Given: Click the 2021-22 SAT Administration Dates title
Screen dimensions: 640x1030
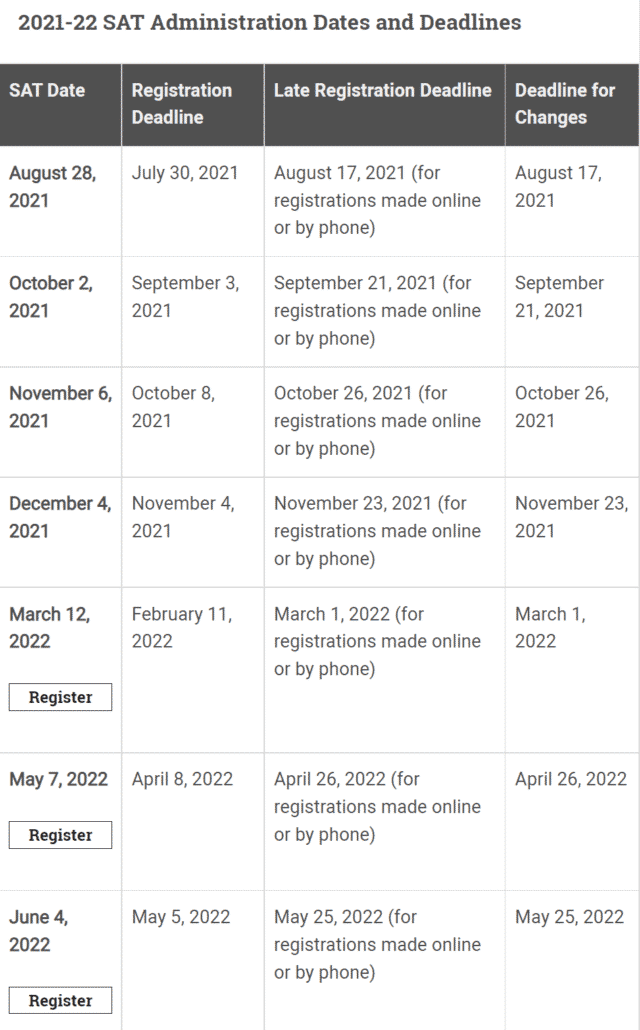Looking at the screenshot, I should click(x=271, y=22).
